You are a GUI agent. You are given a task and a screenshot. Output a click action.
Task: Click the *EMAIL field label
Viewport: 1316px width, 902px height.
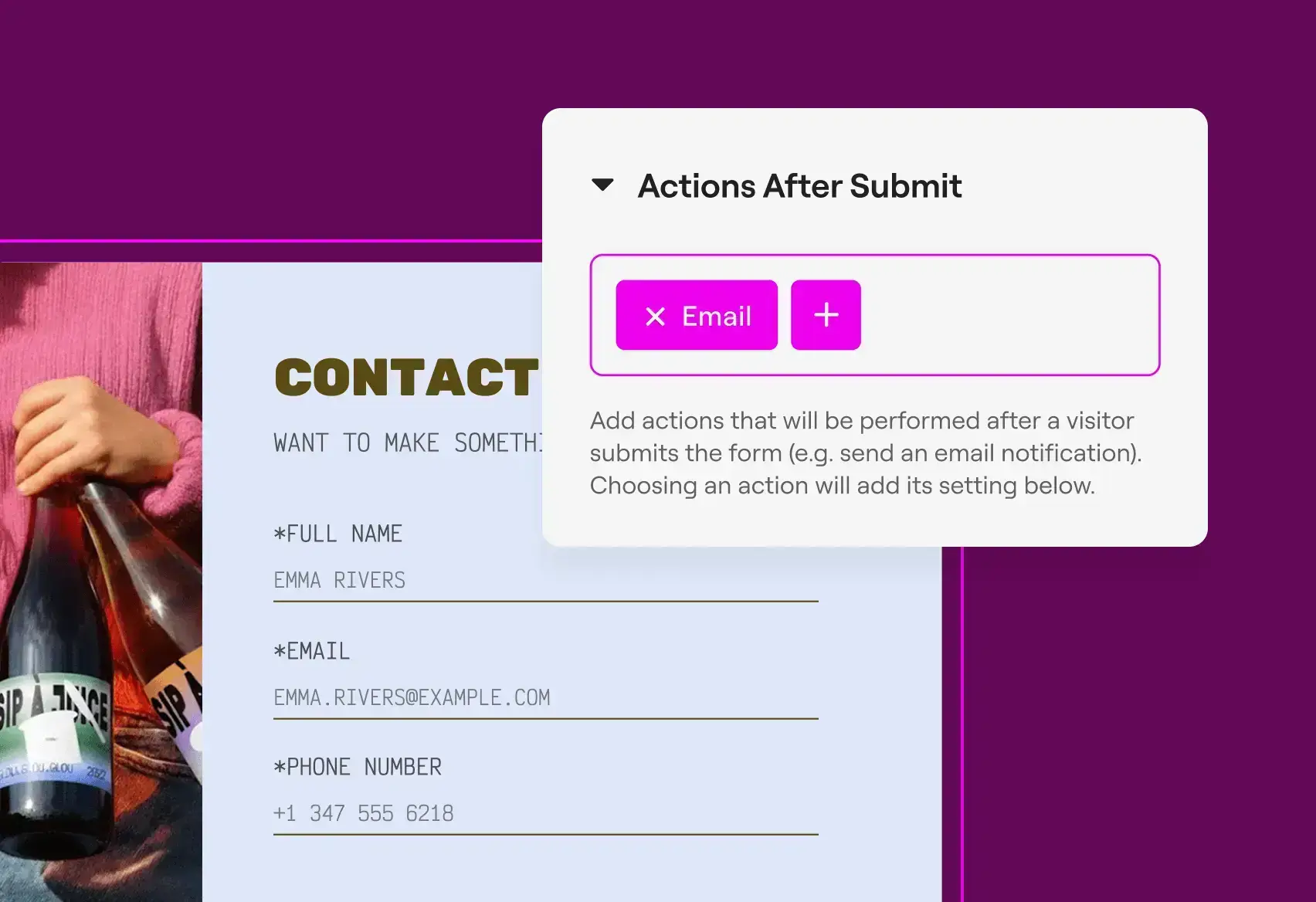pos(312,651)
